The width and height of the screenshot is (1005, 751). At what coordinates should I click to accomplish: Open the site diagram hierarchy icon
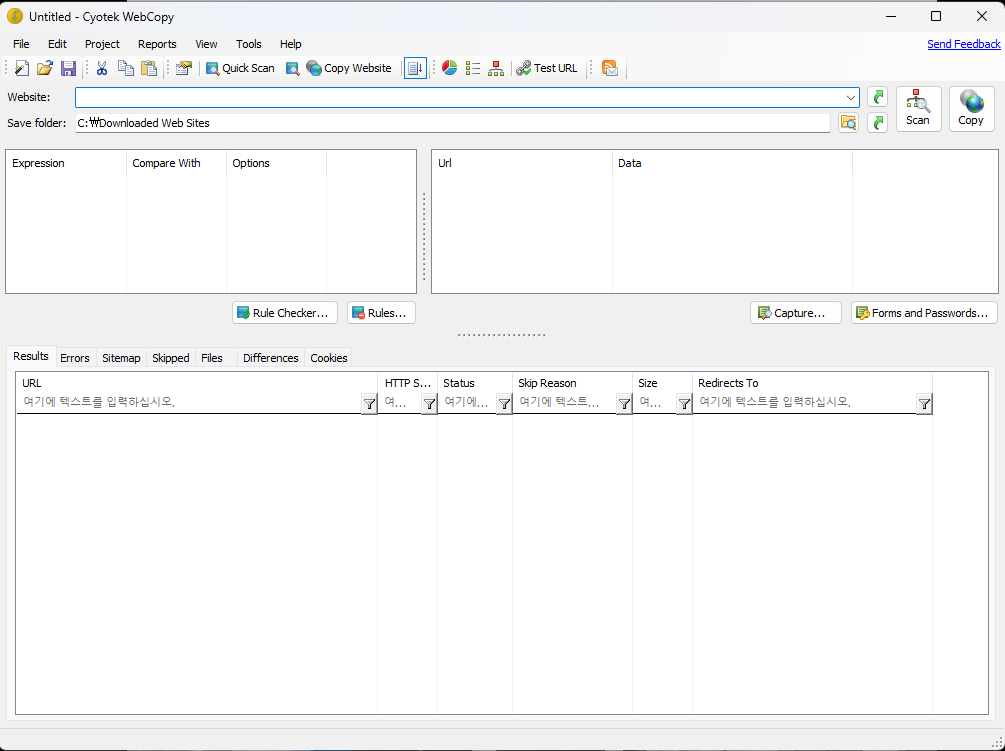tap(496, 68)
